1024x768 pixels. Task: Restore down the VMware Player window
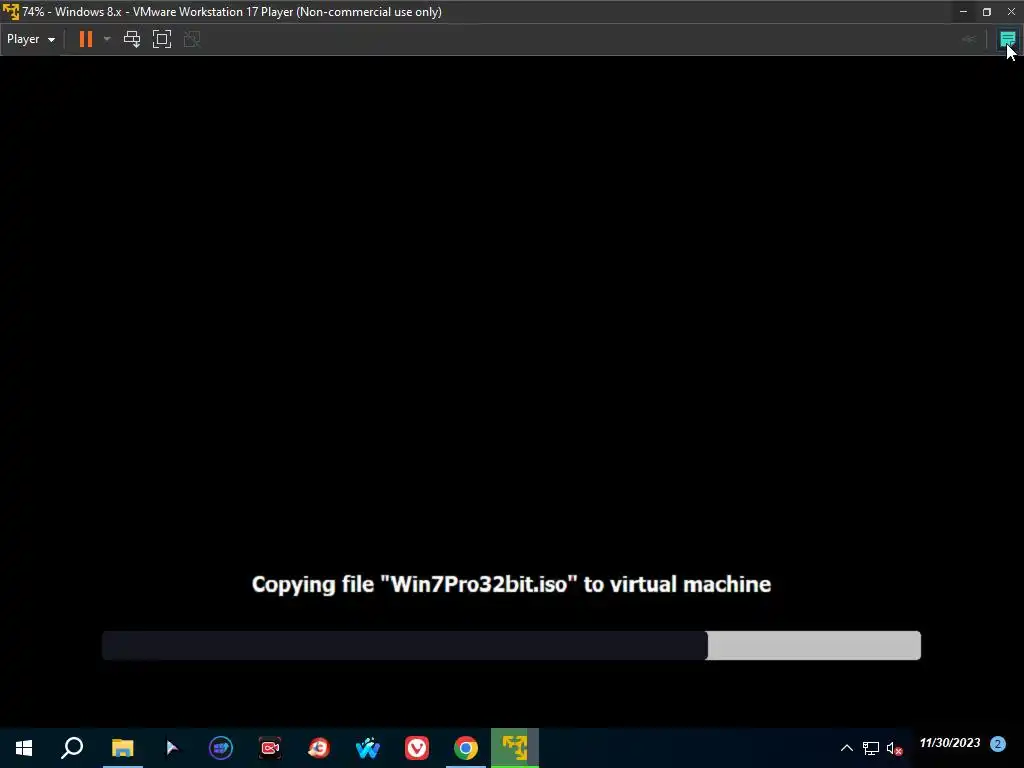coord(987,12)
